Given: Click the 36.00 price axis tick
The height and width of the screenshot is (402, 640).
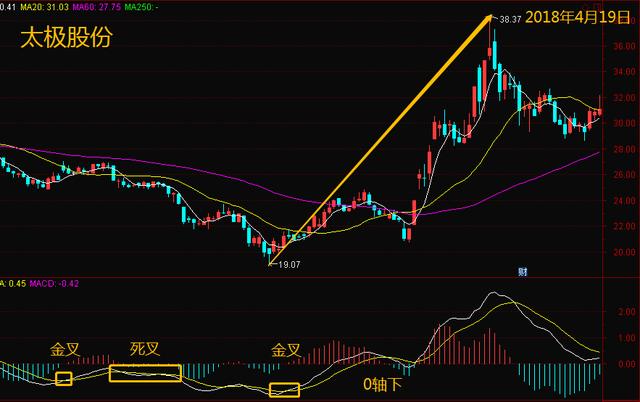Looking at the screenshot, I should point(625,46).
